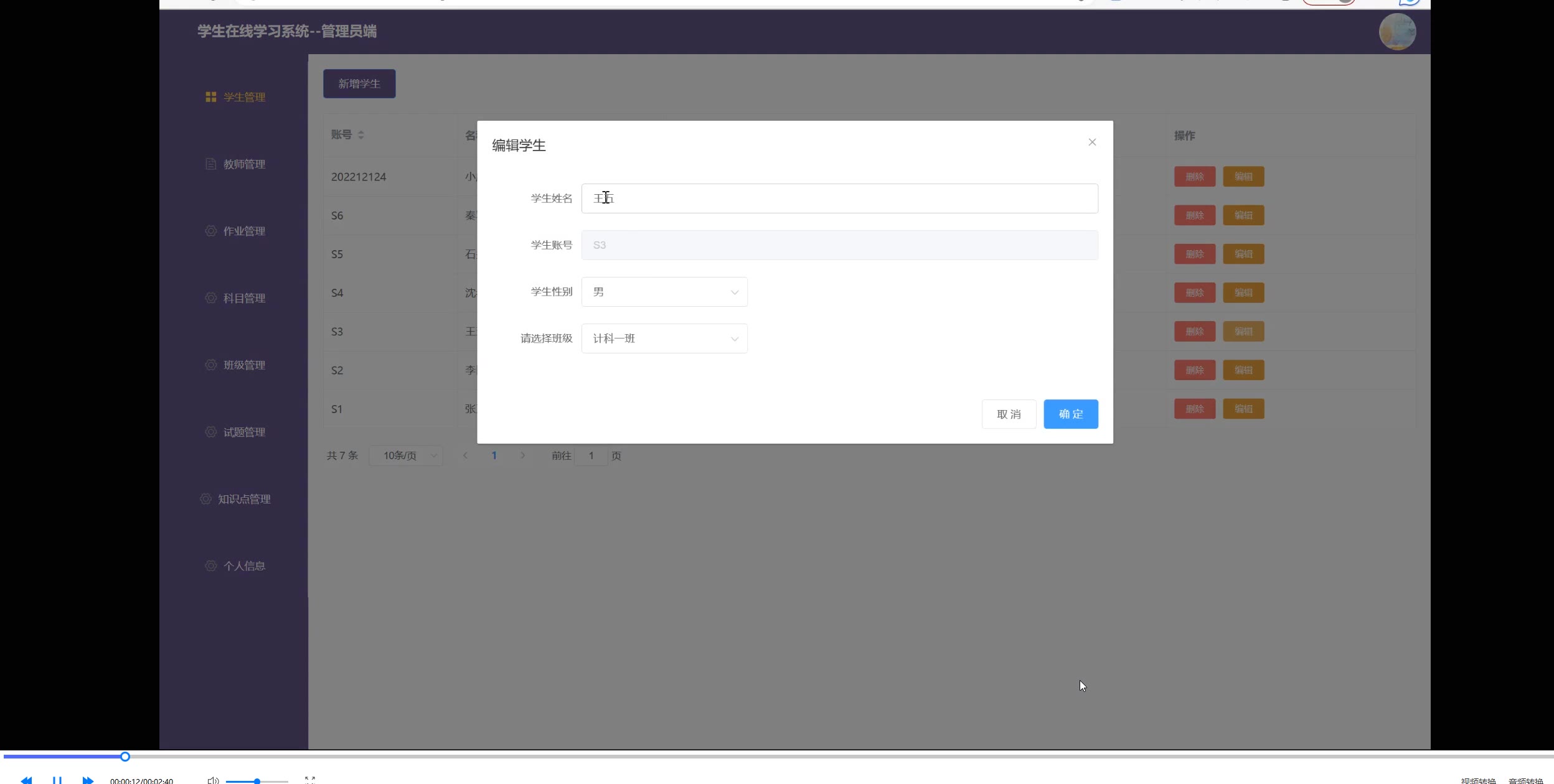1554x784 pixels.
Task: Pause the video playback
Action: 57,780
